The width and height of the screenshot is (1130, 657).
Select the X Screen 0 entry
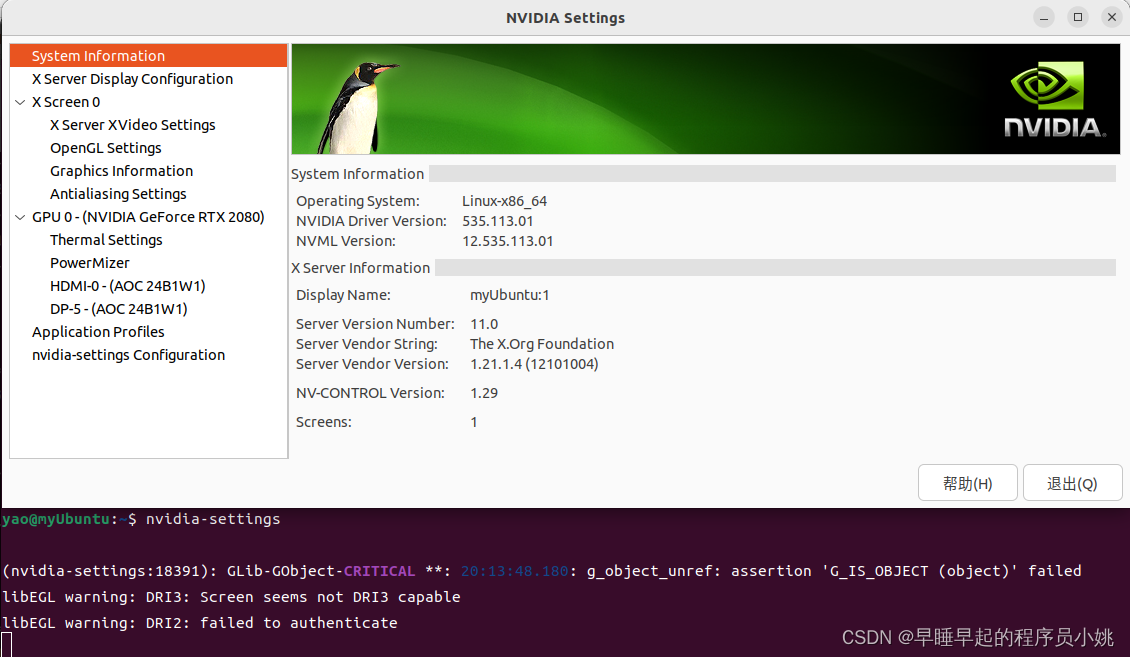click(66, 102)
